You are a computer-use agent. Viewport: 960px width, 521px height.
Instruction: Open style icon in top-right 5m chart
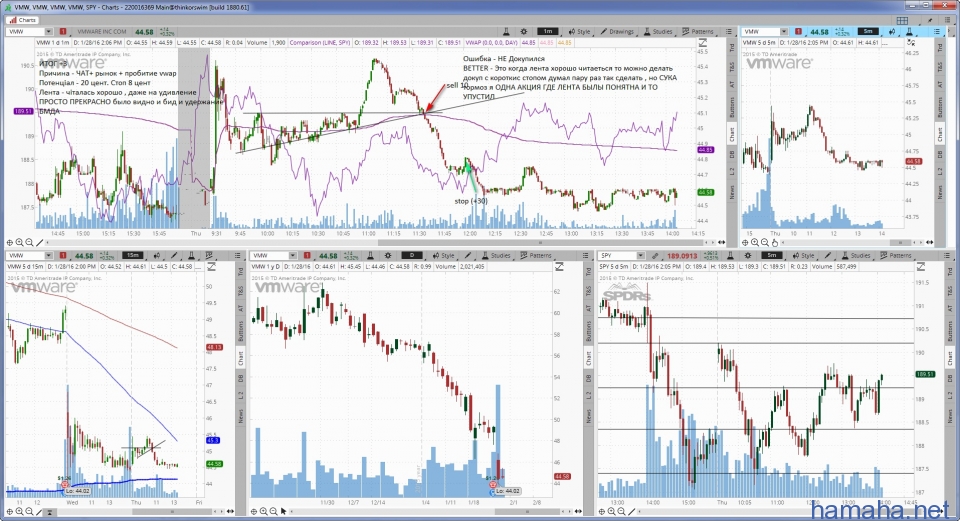pyautogui.click(x=893, y=32)
